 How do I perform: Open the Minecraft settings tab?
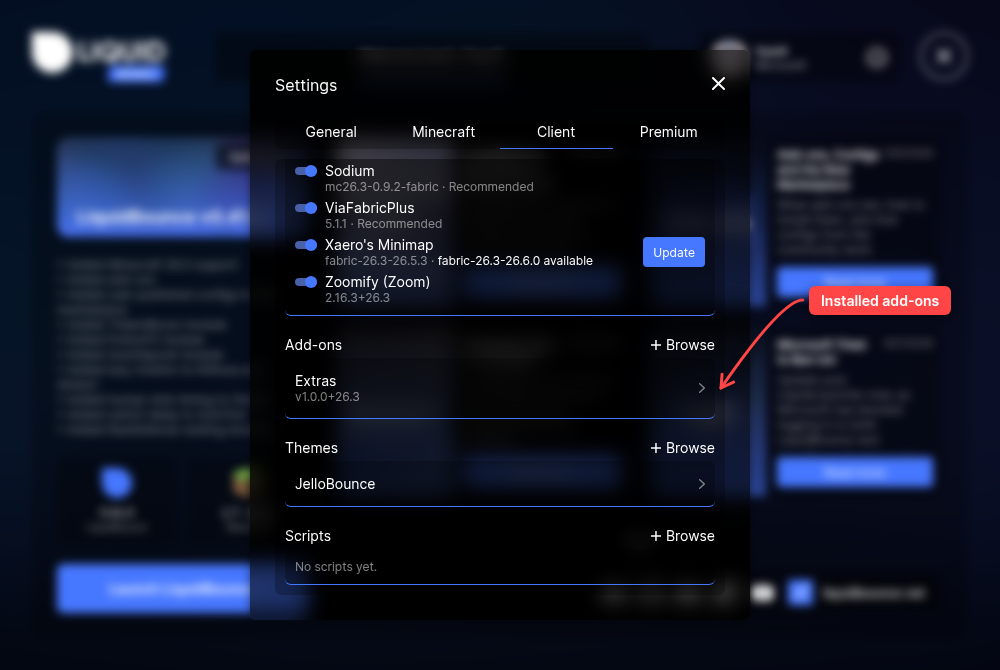point(443,132)
